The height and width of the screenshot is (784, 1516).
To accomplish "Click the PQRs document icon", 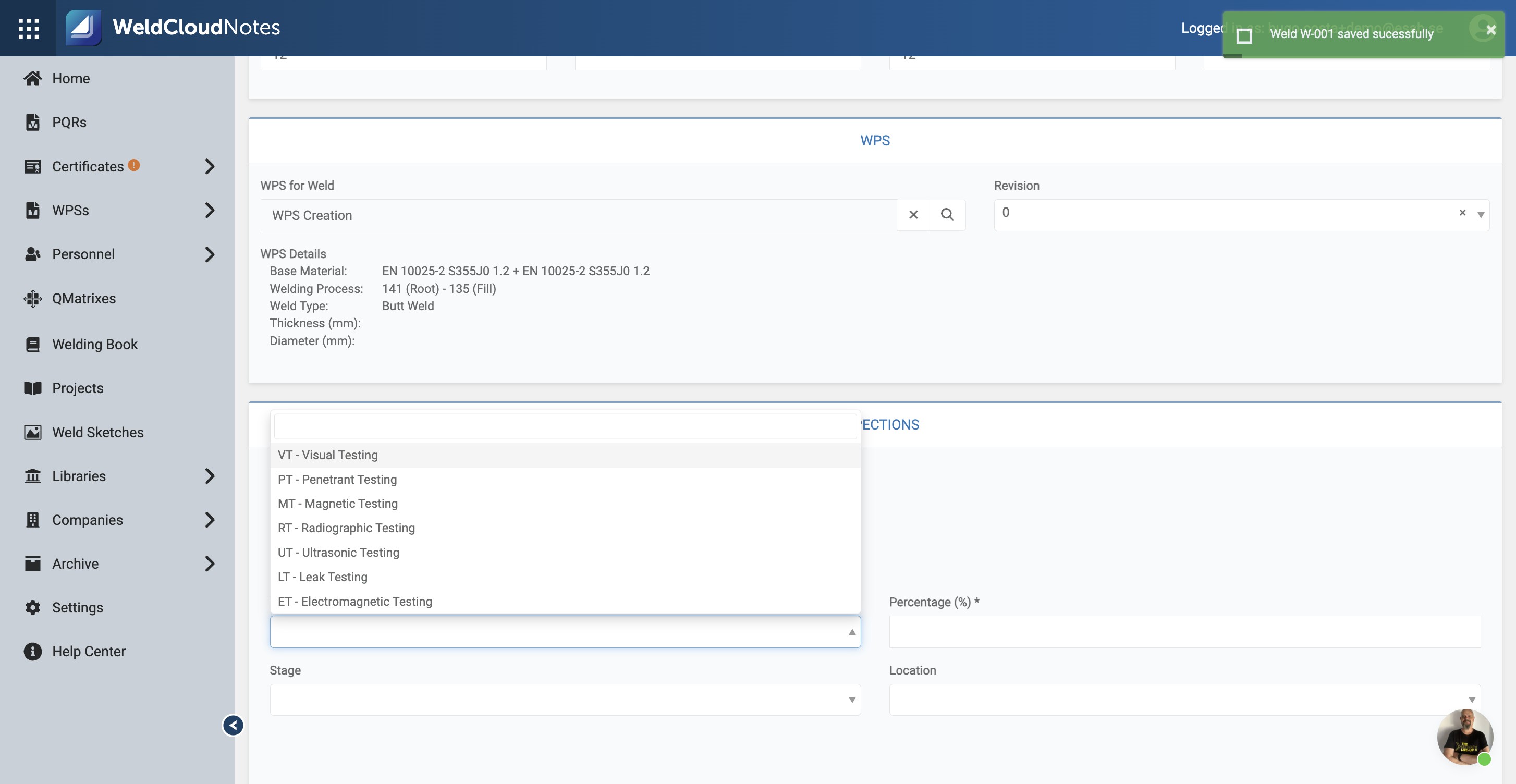I will (x=33, y=122).
